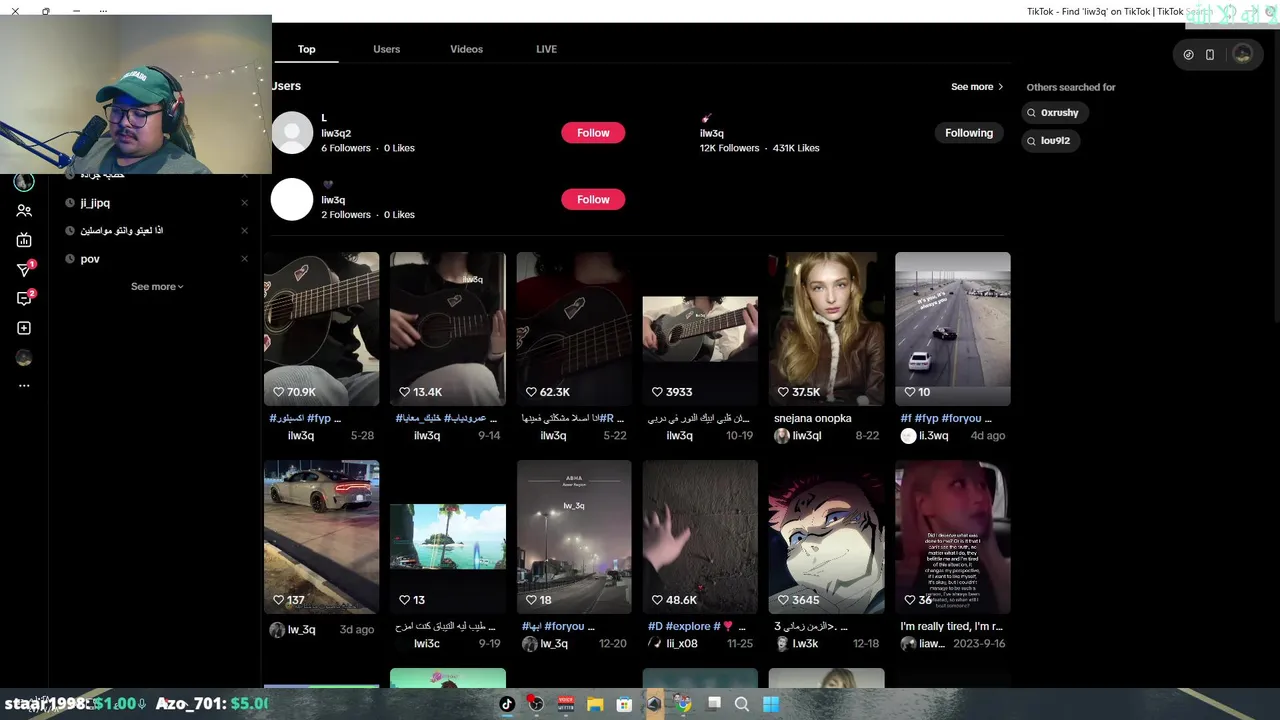Open Google Chrome in taskbar

[683, 704]
